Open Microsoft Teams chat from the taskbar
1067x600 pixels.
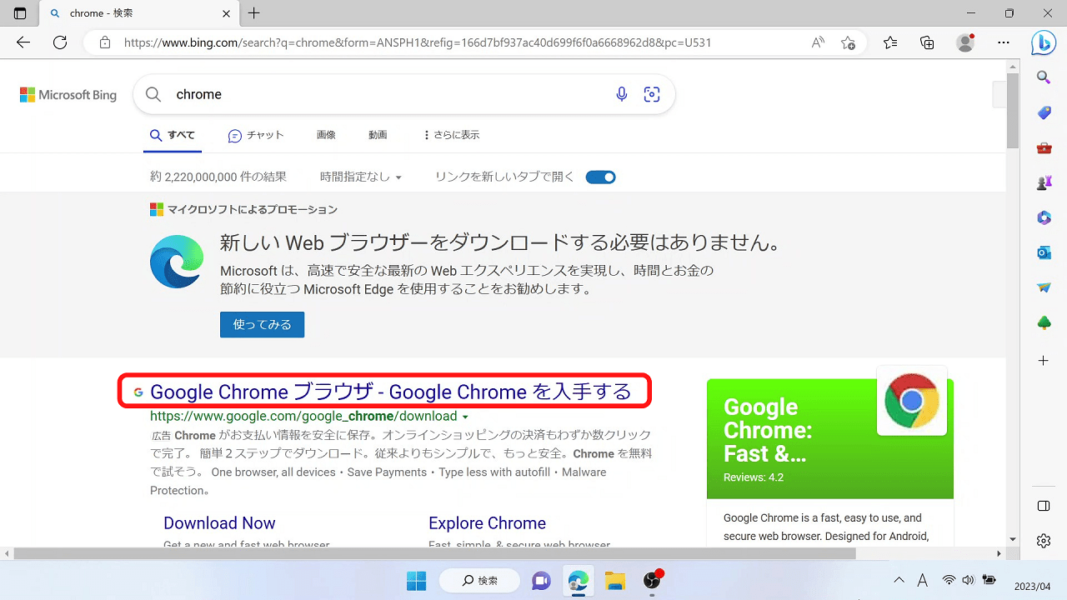(x=541, y=580)
